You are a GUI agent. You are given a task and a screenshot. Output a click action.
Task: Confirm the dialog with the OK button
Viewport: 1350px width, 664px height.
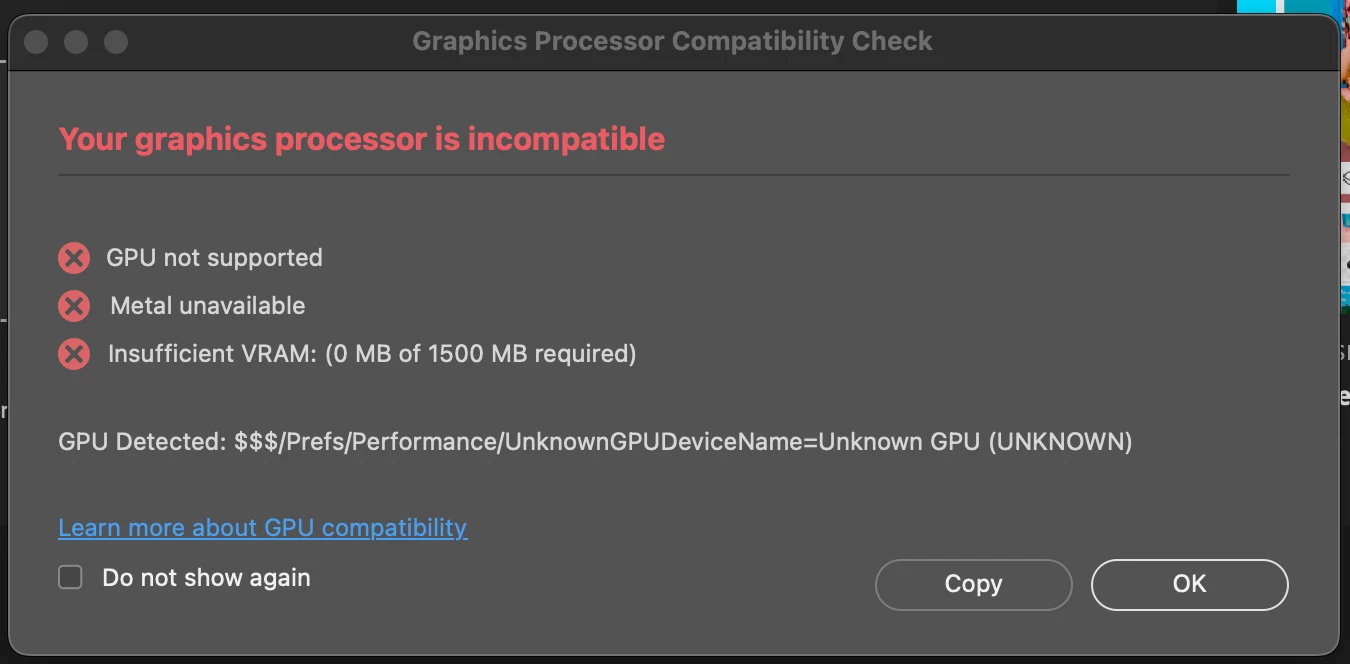pos(1189,584)
